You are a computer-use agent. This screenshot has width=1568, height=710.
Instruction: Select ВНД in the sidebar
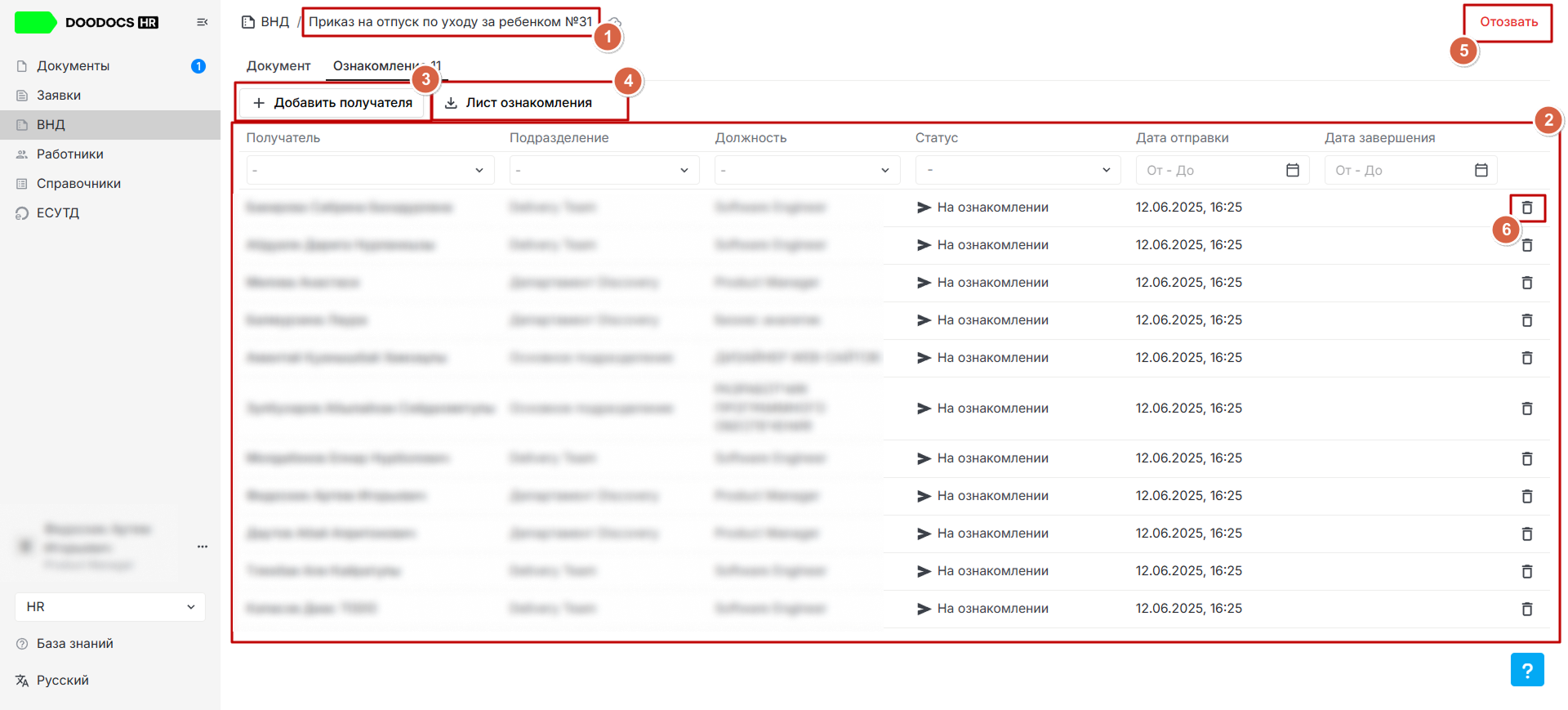click(110, 125)
